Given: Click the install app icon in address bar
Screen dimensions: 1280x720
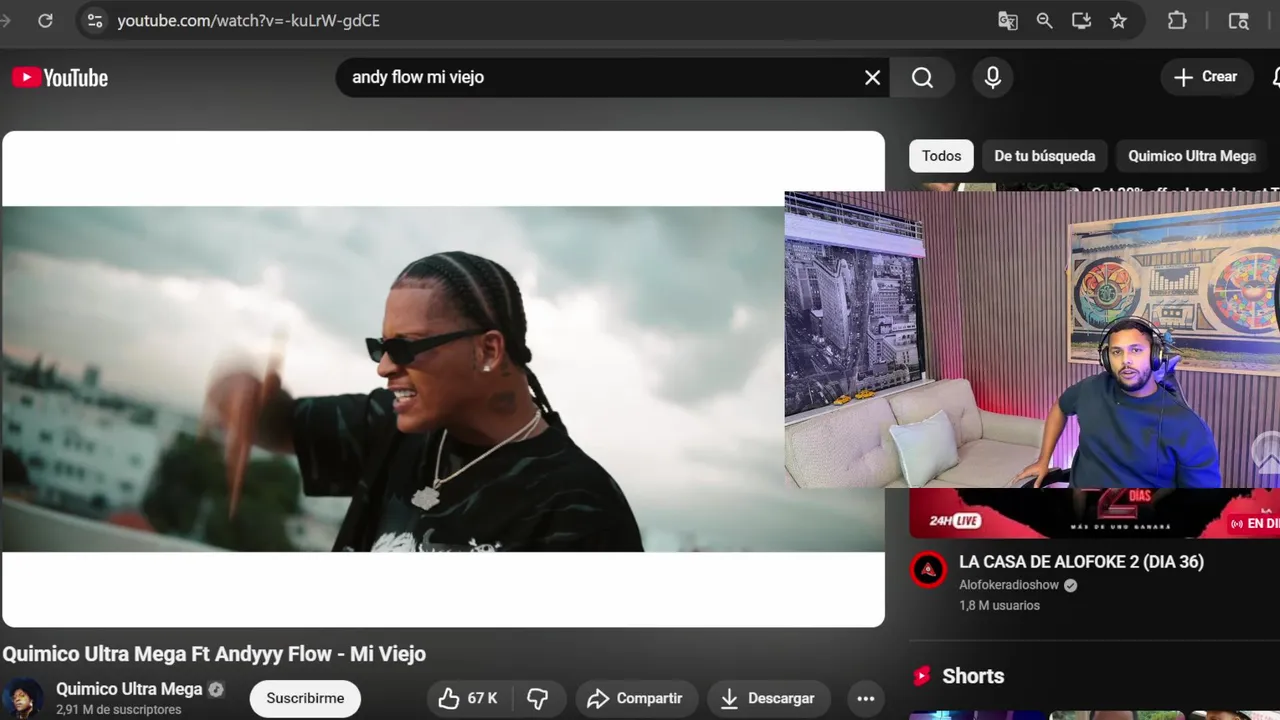Looking at the screenshot, I should (1081, 20).
